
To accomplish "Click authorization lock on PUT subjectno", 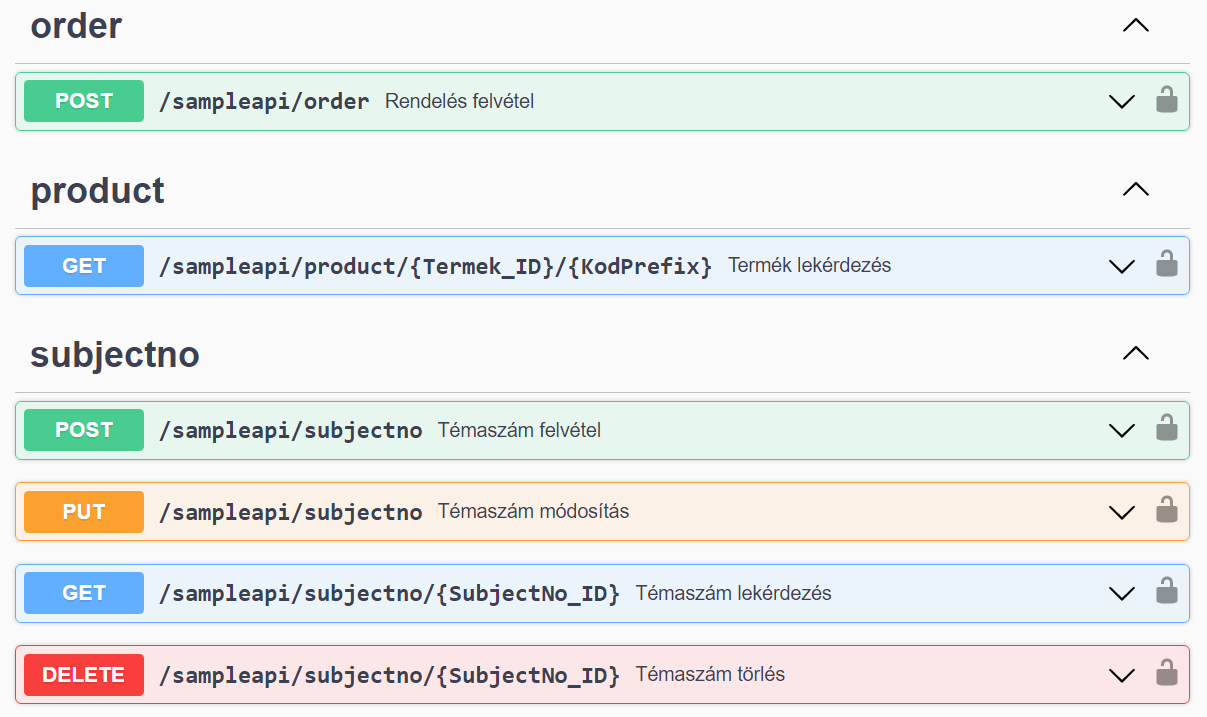I will tap(1166, 511).
